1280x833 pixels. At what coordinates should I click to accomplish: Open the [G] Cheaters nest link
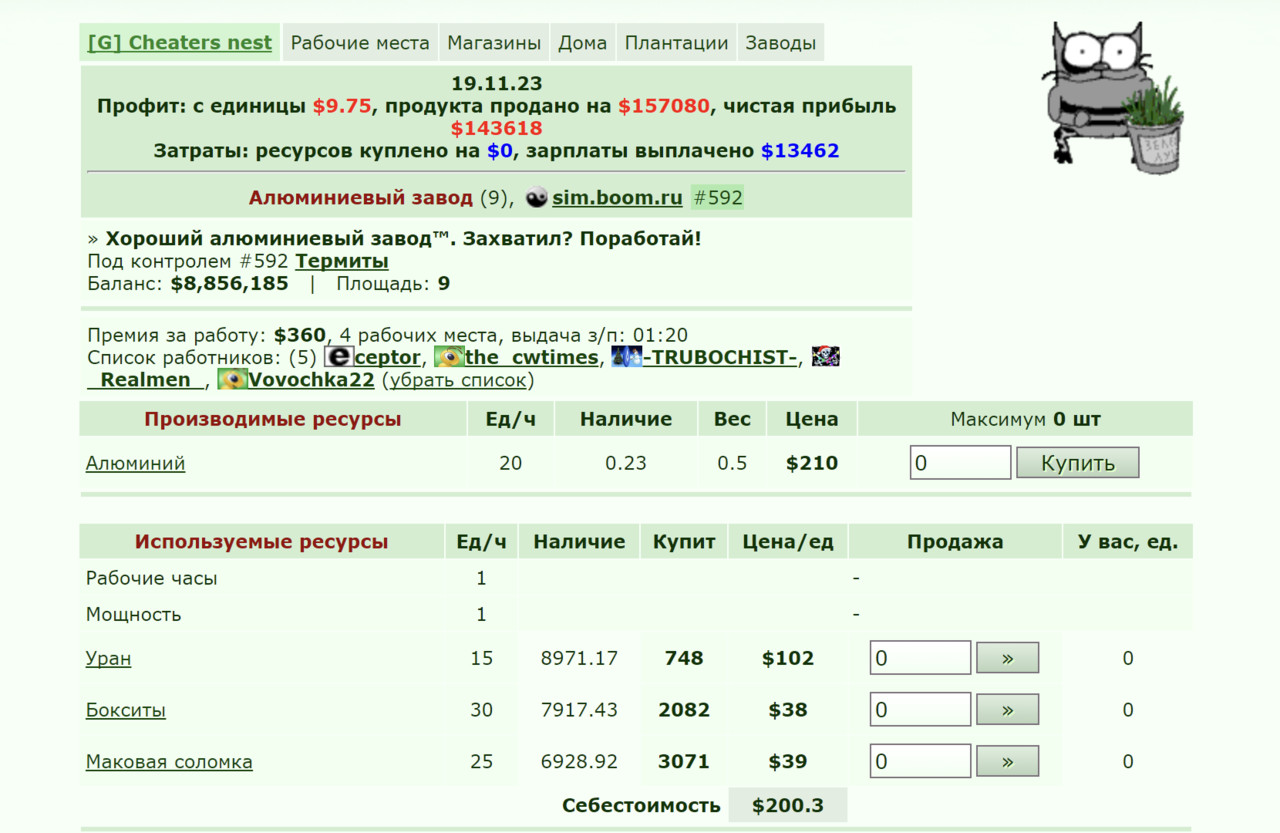pos(180,43)
